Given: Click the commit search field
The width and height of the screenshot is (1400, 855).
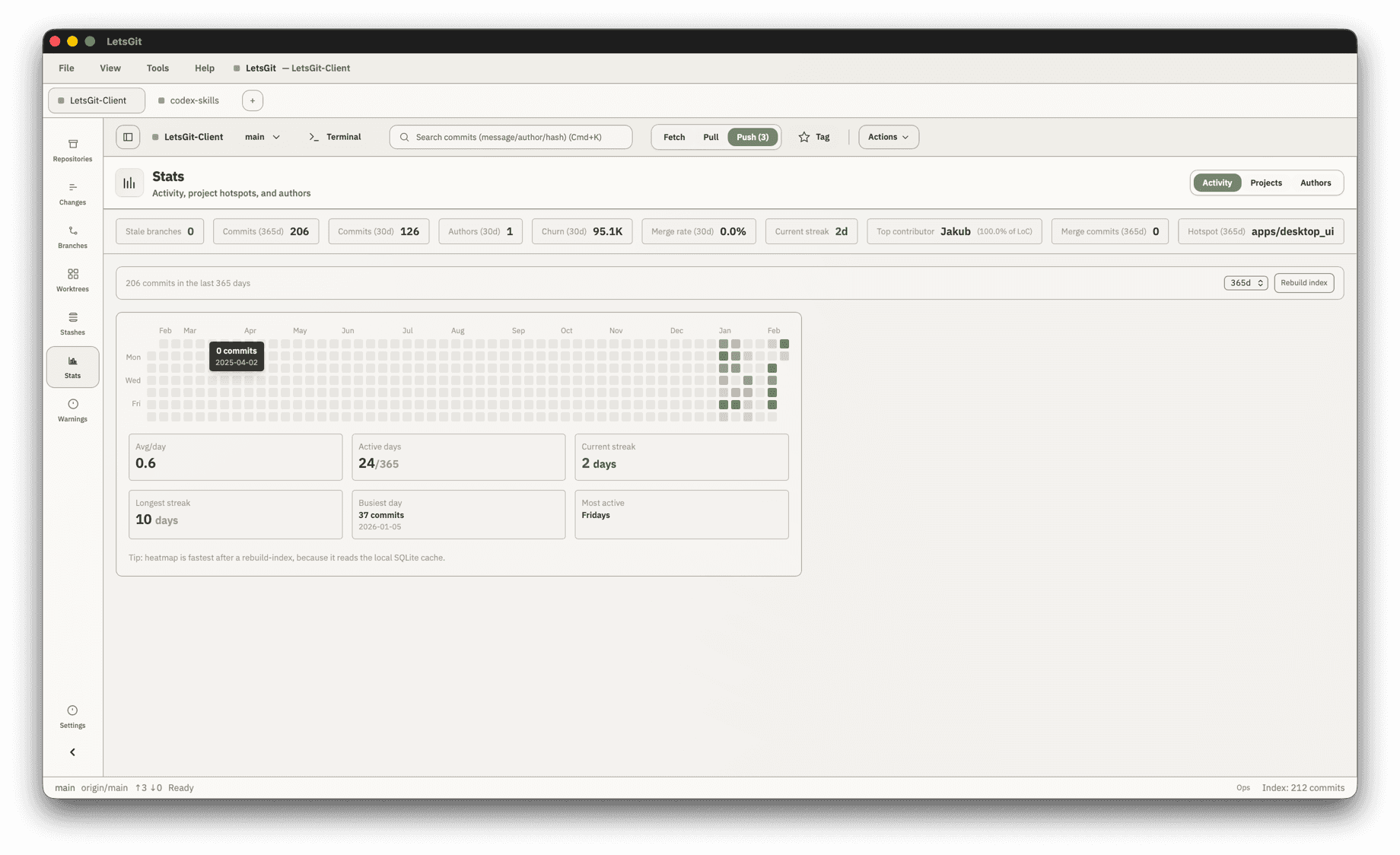Looking at the screenshot, I should pyautogui.click(x=510, y=137).
